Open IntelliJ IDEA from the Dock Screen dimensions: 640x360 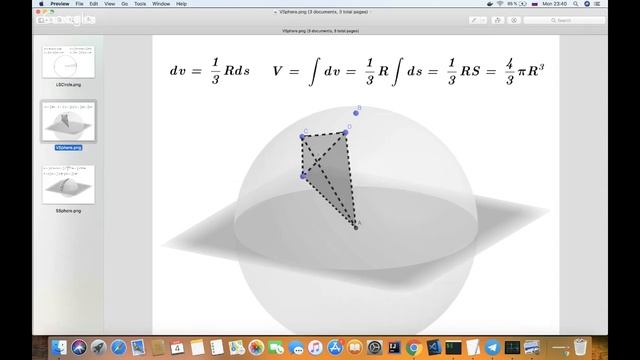tap(394, 348)
